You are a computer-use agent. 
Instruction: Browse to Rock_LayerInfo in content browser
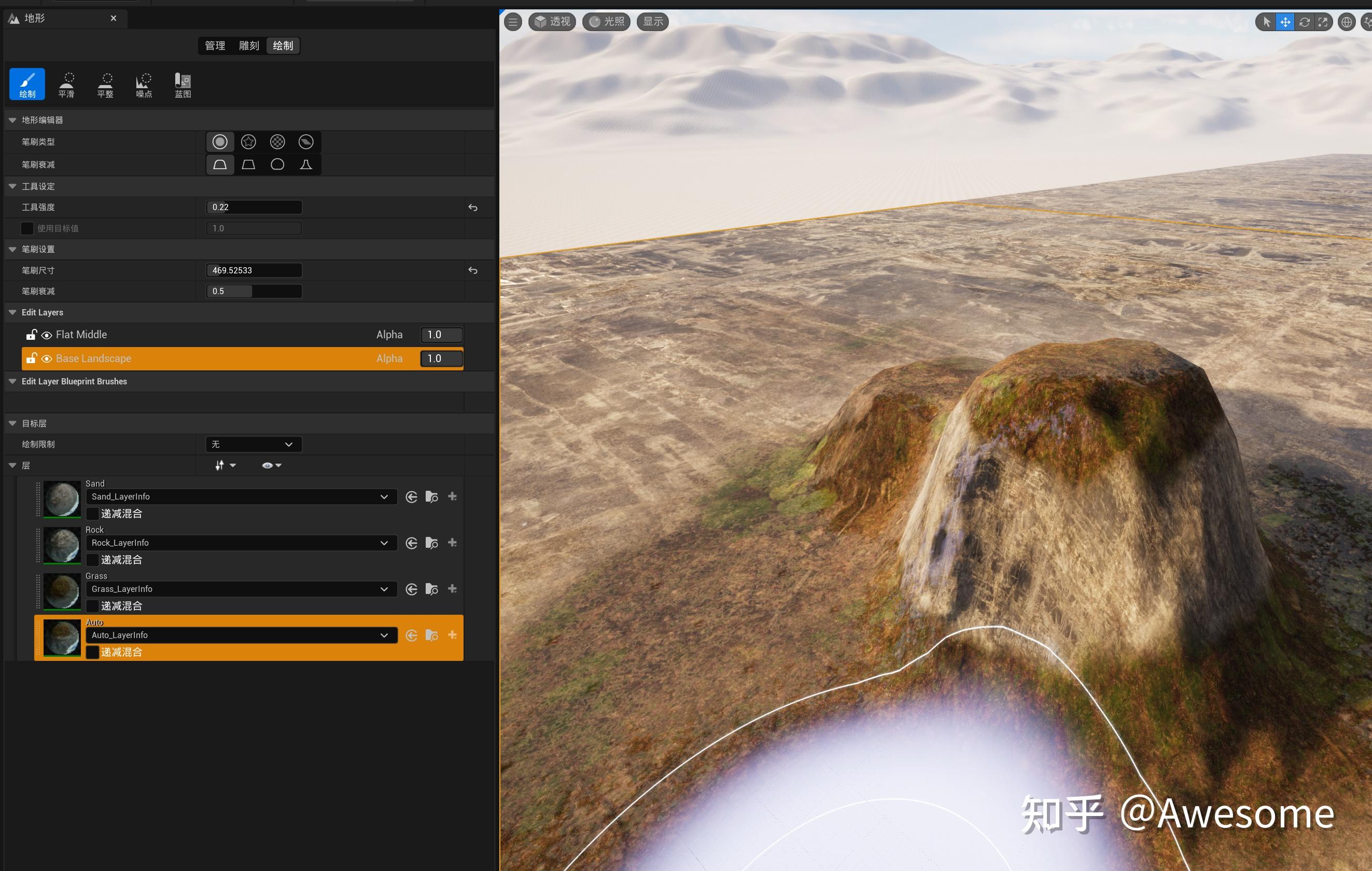tap(432, 543)
